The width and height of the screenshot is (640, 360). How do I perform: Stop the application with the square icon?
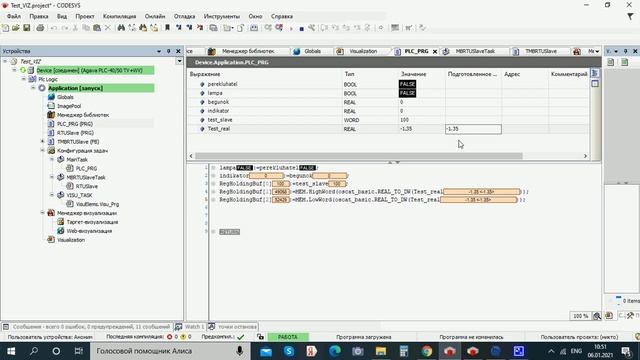tap(302, 29)
